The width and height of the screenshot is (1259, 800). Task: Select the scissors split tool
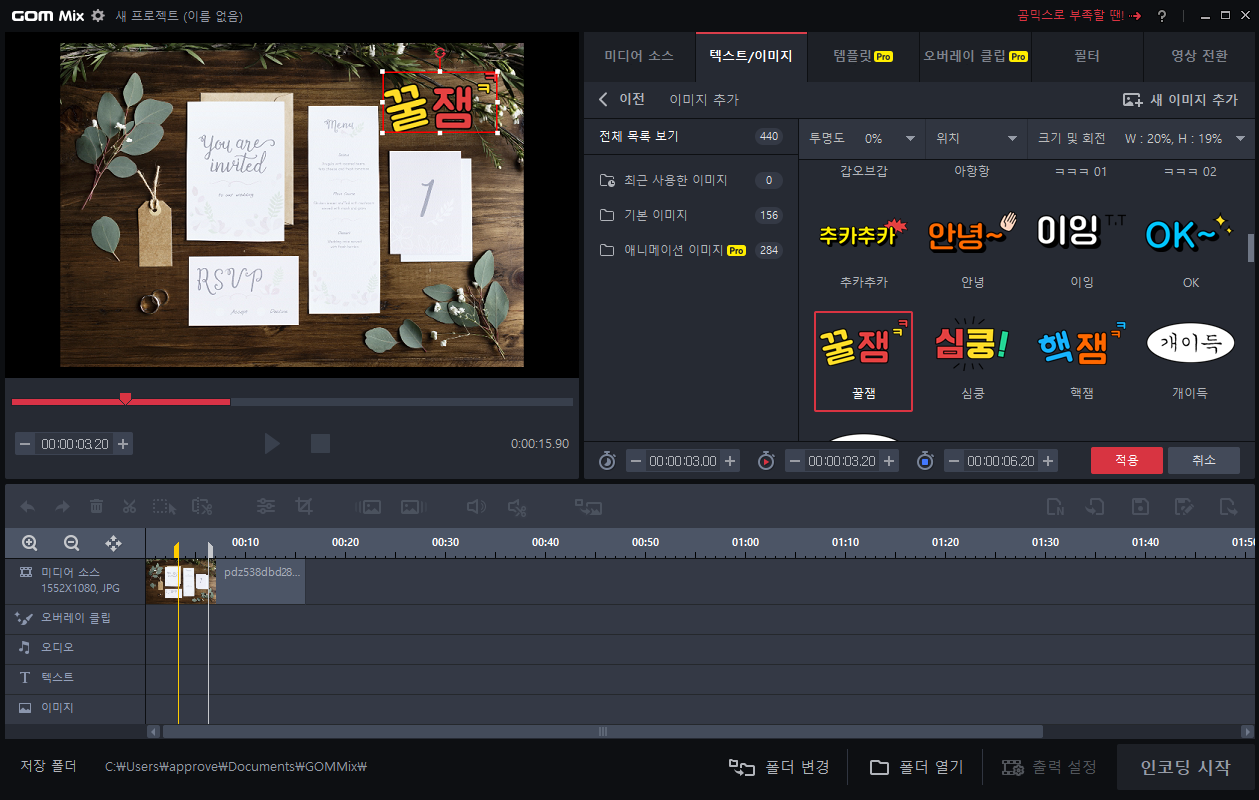click(129, 507)
